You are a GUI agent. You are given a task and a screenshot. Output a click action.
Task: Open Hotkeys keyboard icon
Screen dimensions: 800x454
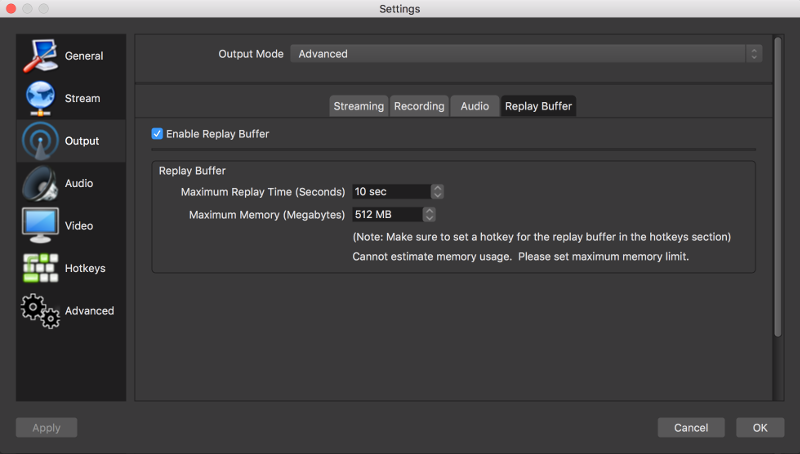point(40,268)
